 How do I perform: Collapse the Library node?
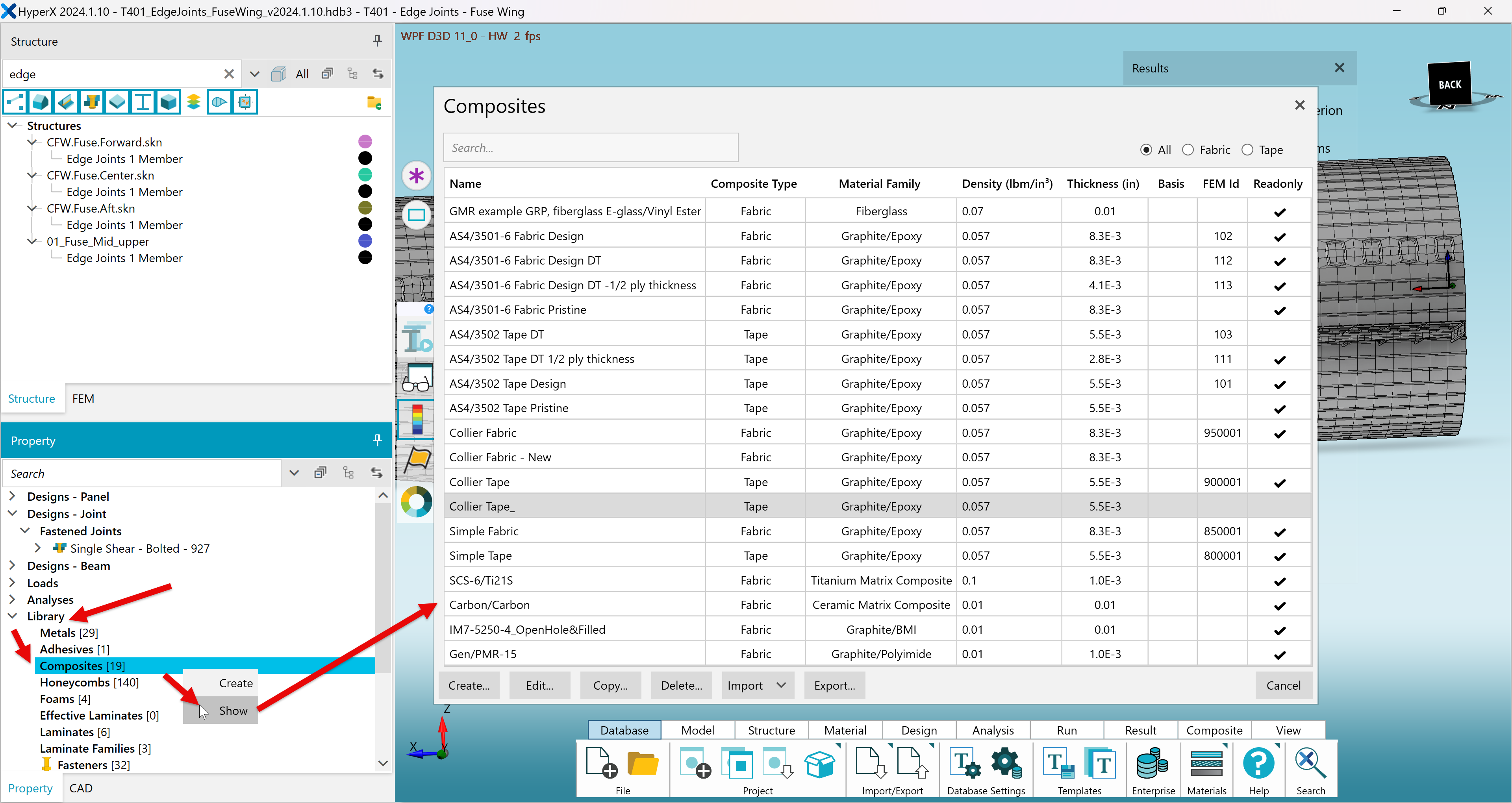point(12,616)
